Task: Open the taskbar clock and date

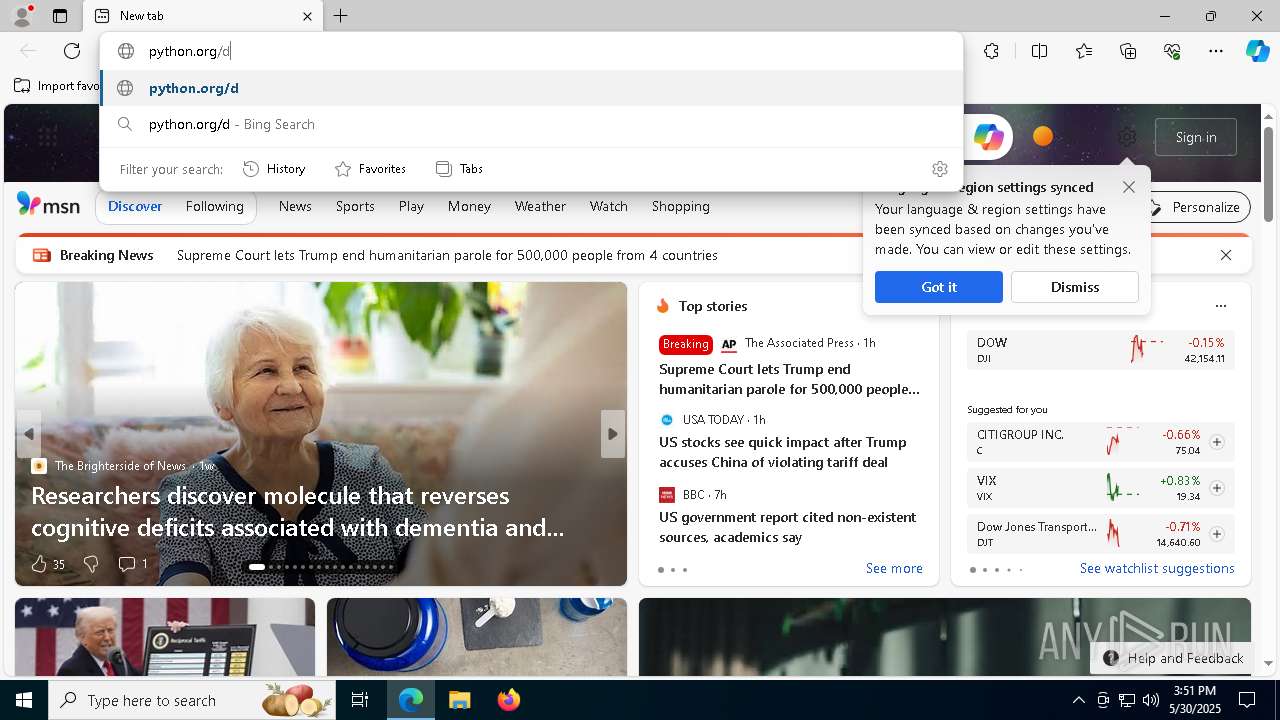Action: (1194, 700)
